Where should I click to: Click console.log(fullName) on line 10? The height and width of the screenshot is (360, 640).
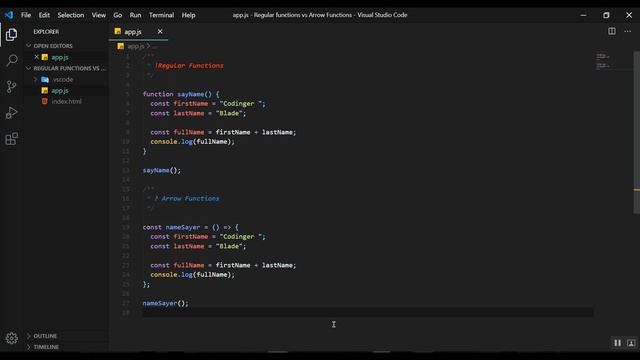(192, 142)
